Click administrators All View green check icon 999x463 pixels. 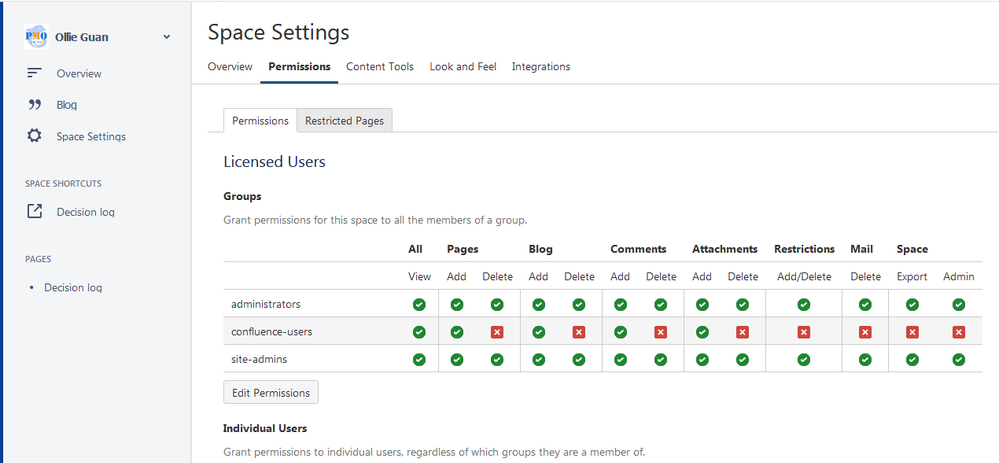click(419, 304)
